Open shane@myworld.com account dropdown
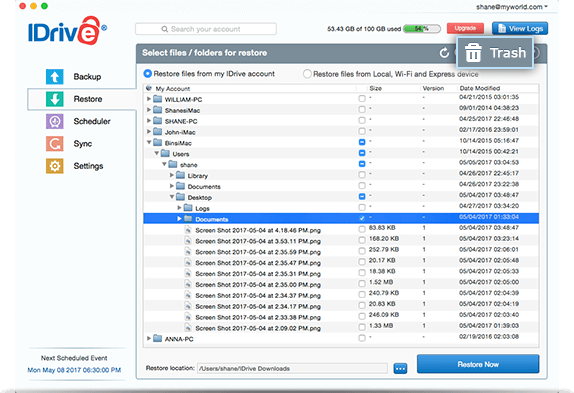574x393 pixels. 511,7
